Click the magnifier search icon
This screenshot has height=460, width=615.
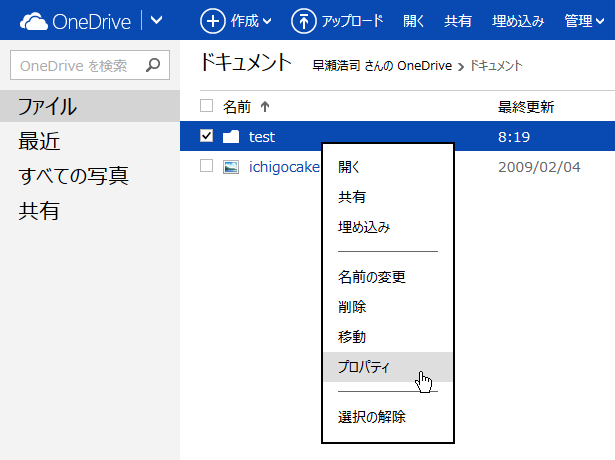tap(153, 65)
